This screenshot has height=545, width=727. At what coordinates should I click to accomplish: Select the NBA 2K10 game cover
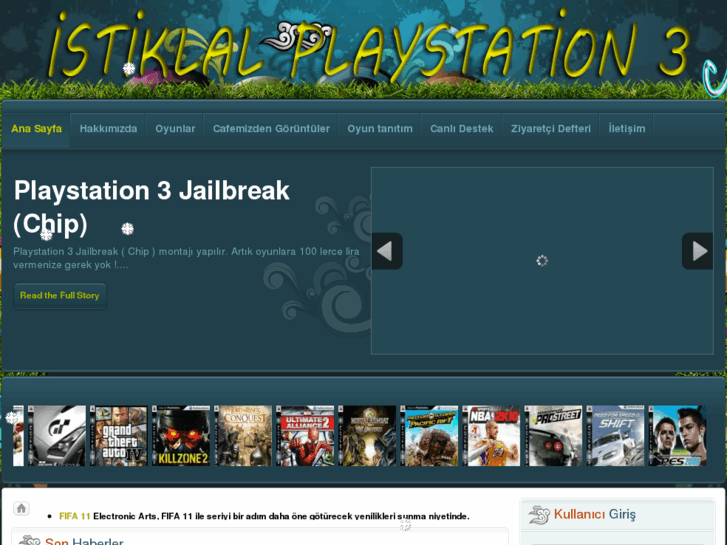click(491, 436)
